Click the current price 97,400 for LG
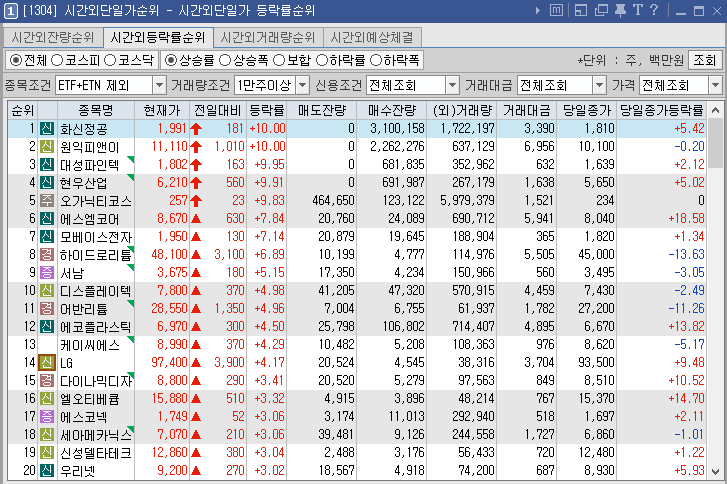This screenshot has height=484, width=727. [x=169, y=363]
